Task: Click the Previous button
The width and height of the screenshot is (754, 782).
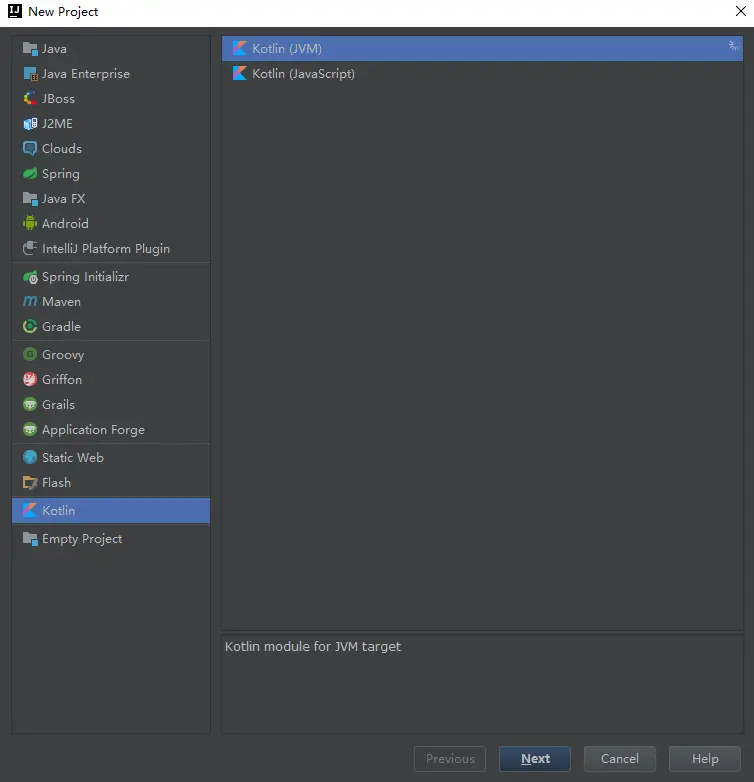Action: point(450,759)
